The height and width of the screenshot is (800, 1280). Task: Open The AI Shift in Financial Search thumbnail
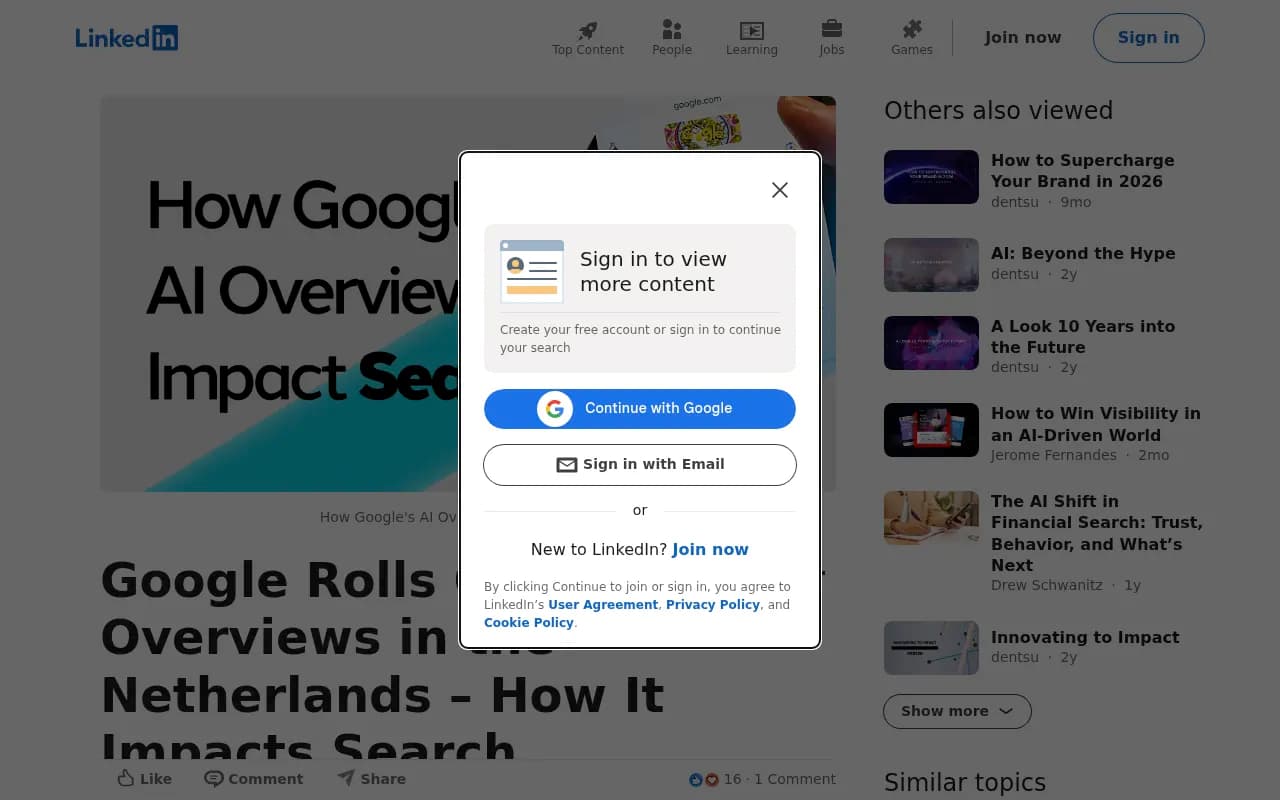(931, 518)
